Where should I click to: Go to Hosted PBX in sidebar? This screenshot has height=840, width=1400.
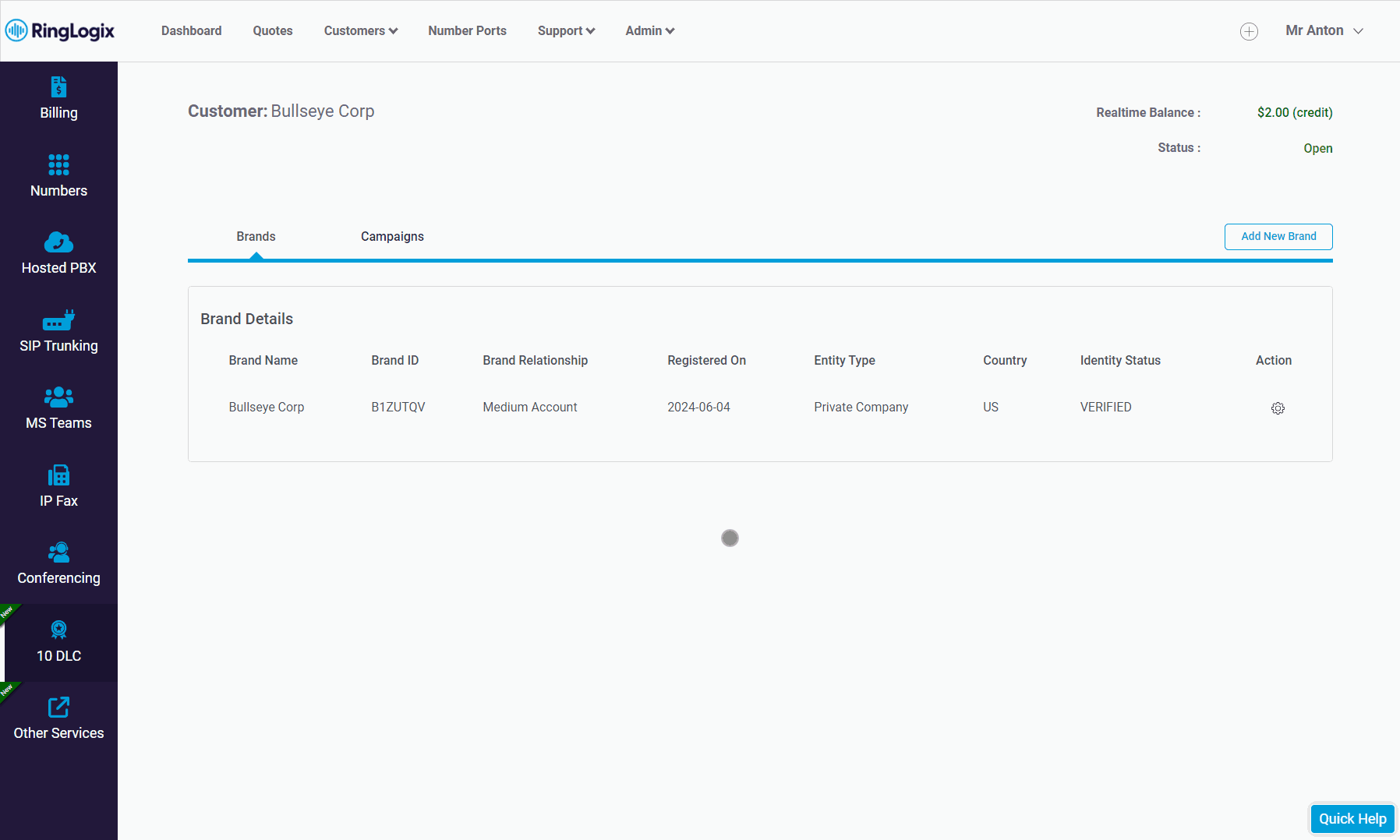tap(58, 254)
